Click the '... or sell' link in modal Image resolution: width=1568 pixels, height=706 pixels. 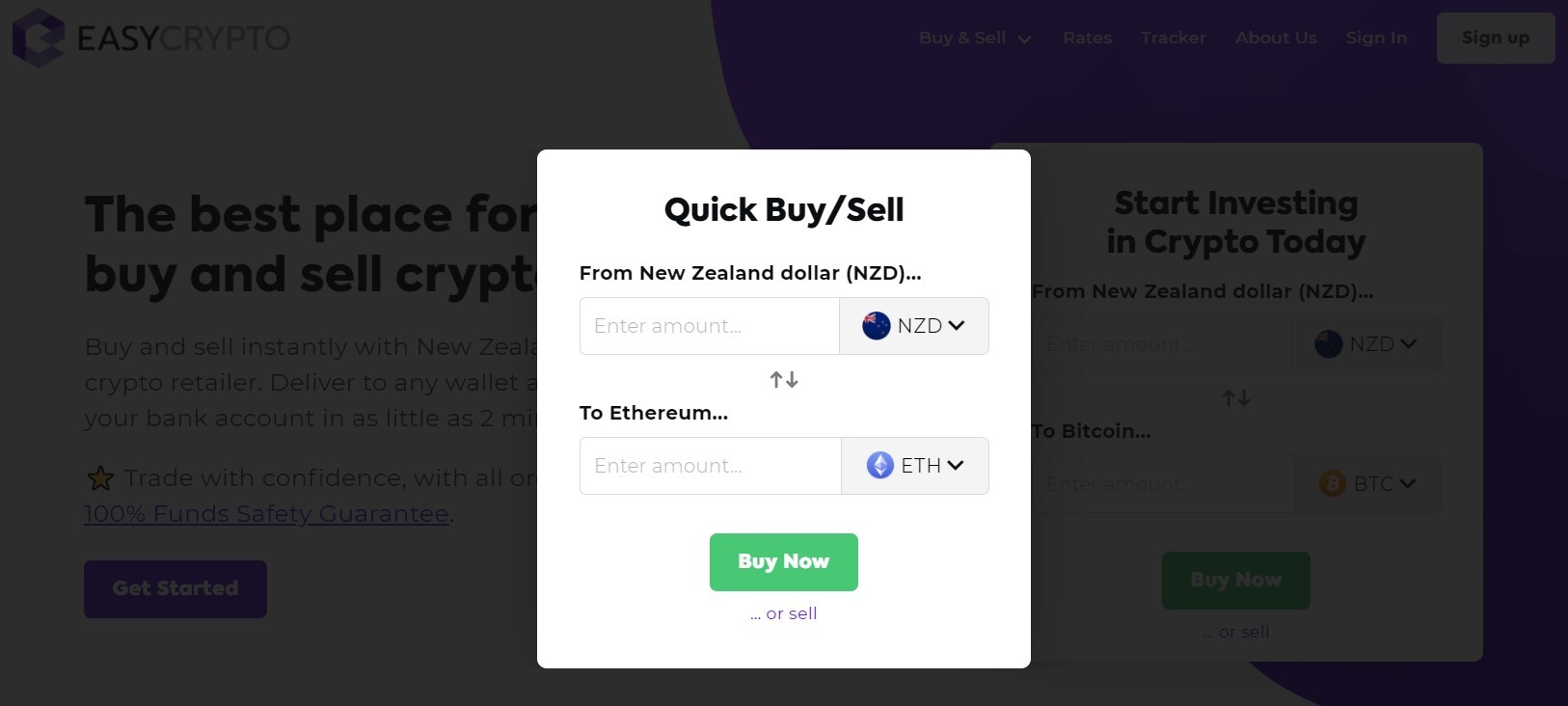pyautogui.click(x=784, y=613)
